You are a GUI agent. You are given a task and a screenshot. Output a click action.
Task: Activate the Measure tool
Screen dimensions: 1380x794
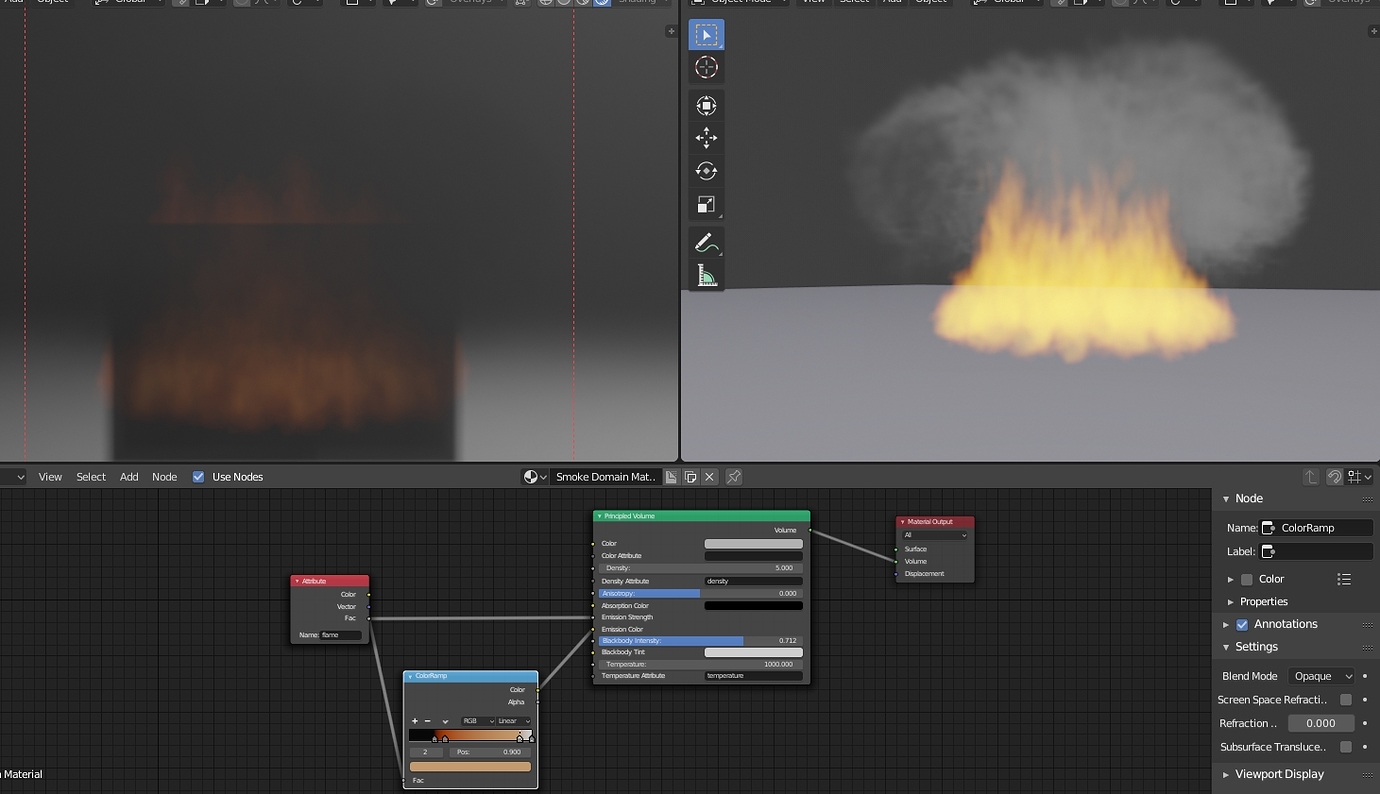[707, 273]
